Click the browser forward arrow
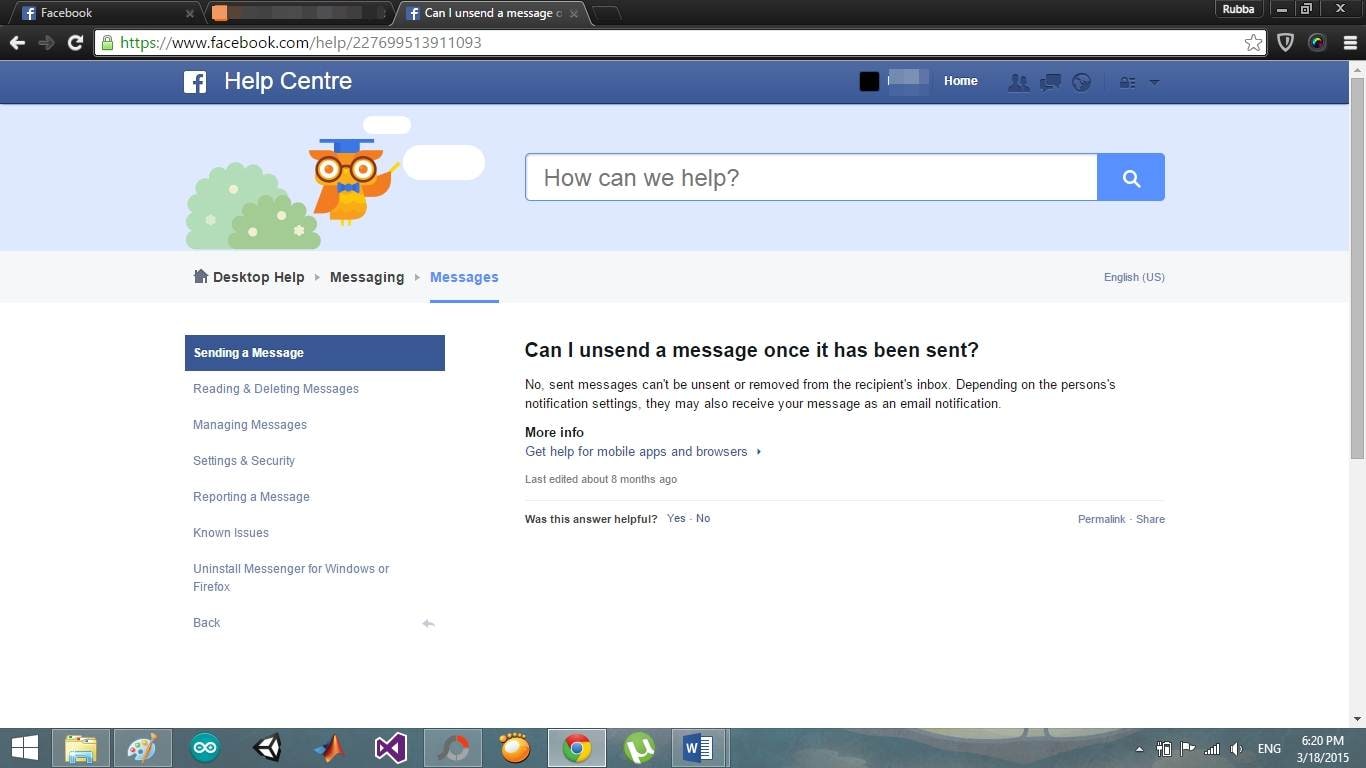Image resolution: width=1366 pixels, height=768 pixels. pyautogui.click(x=46, y=43)
